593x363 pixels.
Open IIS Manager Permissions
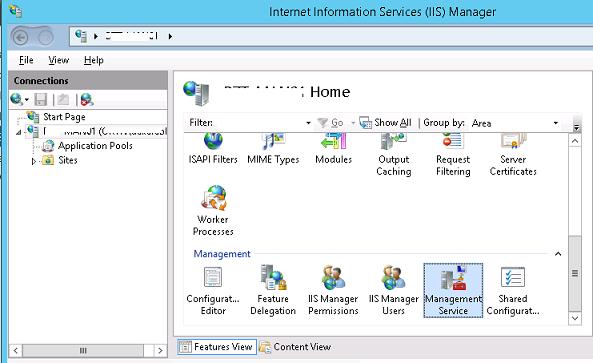click(333, 290)
